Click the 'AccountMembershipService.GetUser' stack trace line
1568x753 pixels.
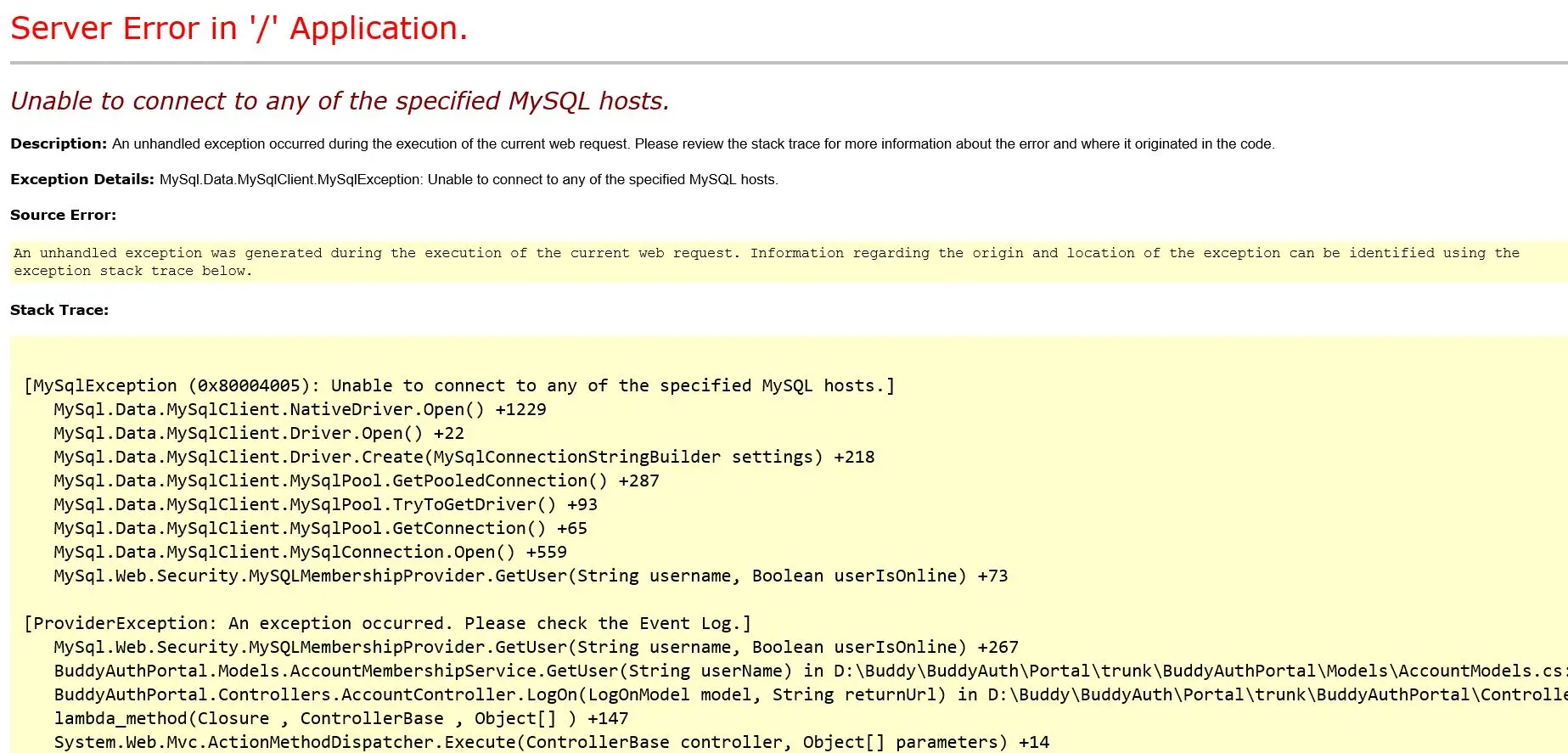(811, 671)
